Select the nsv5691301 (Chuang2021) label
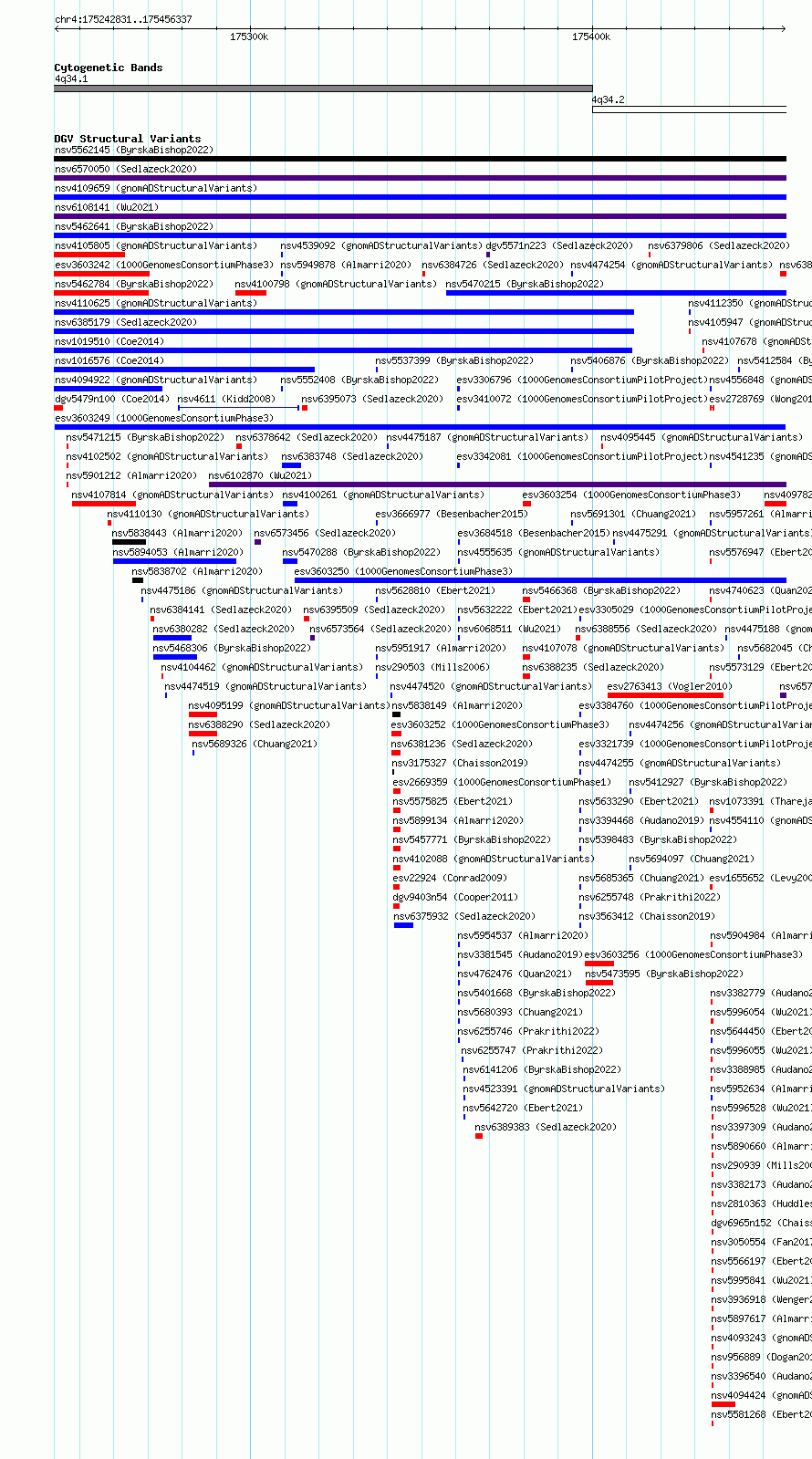Viewport: 812px width, 1459px height. [x=633, y=514]
